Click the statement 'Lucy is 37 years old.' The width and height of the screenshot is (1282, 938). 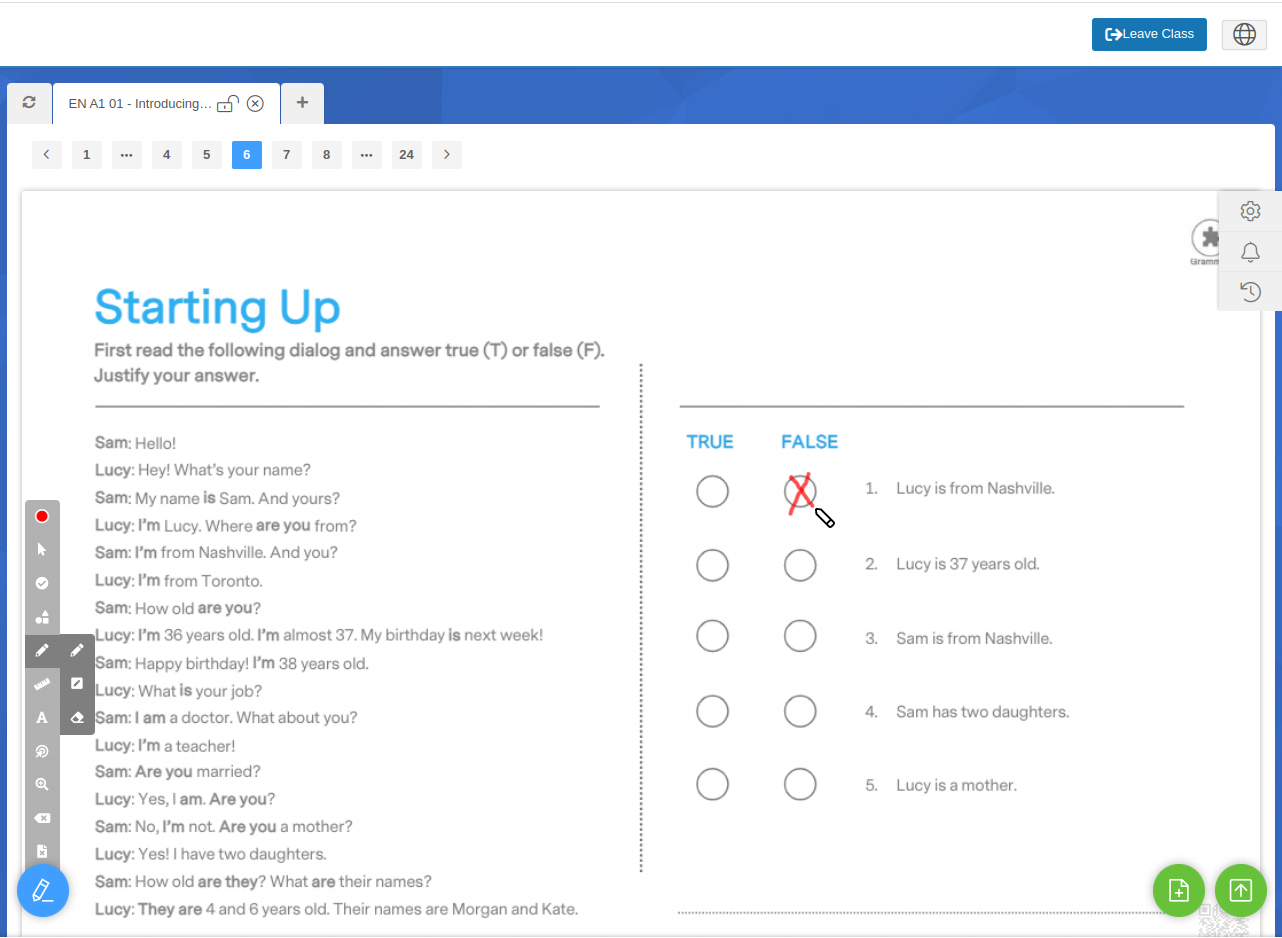pyautogui.click(x=967, y=564)
